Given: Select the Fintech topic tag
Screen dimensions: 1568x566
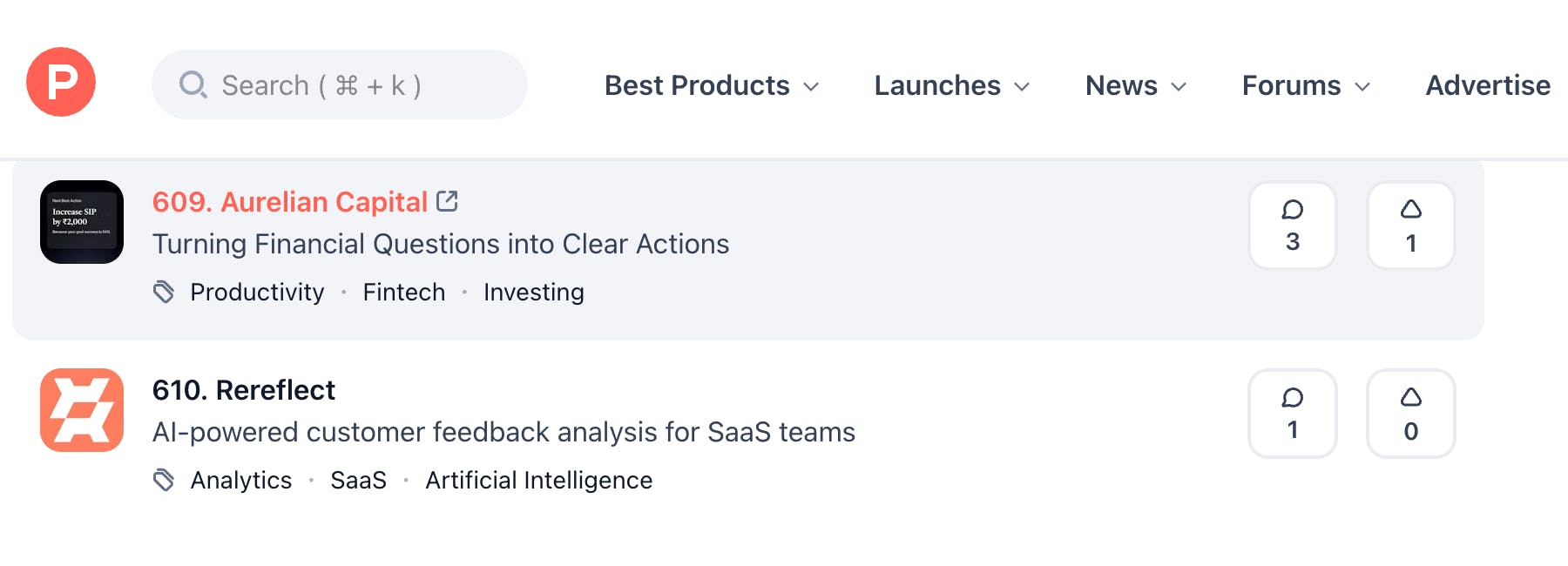Looking at the screenshot, I should (403, 293).
